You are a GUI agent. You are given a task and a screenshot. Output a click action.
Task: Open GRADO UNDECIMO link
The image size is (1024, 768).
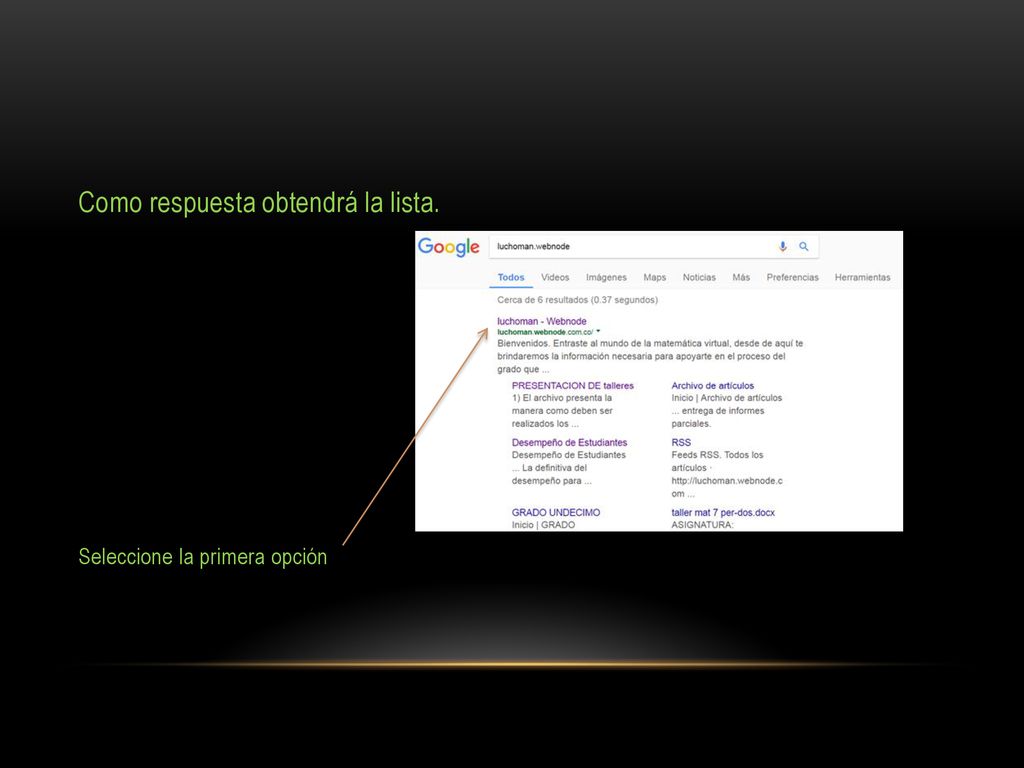556,512
